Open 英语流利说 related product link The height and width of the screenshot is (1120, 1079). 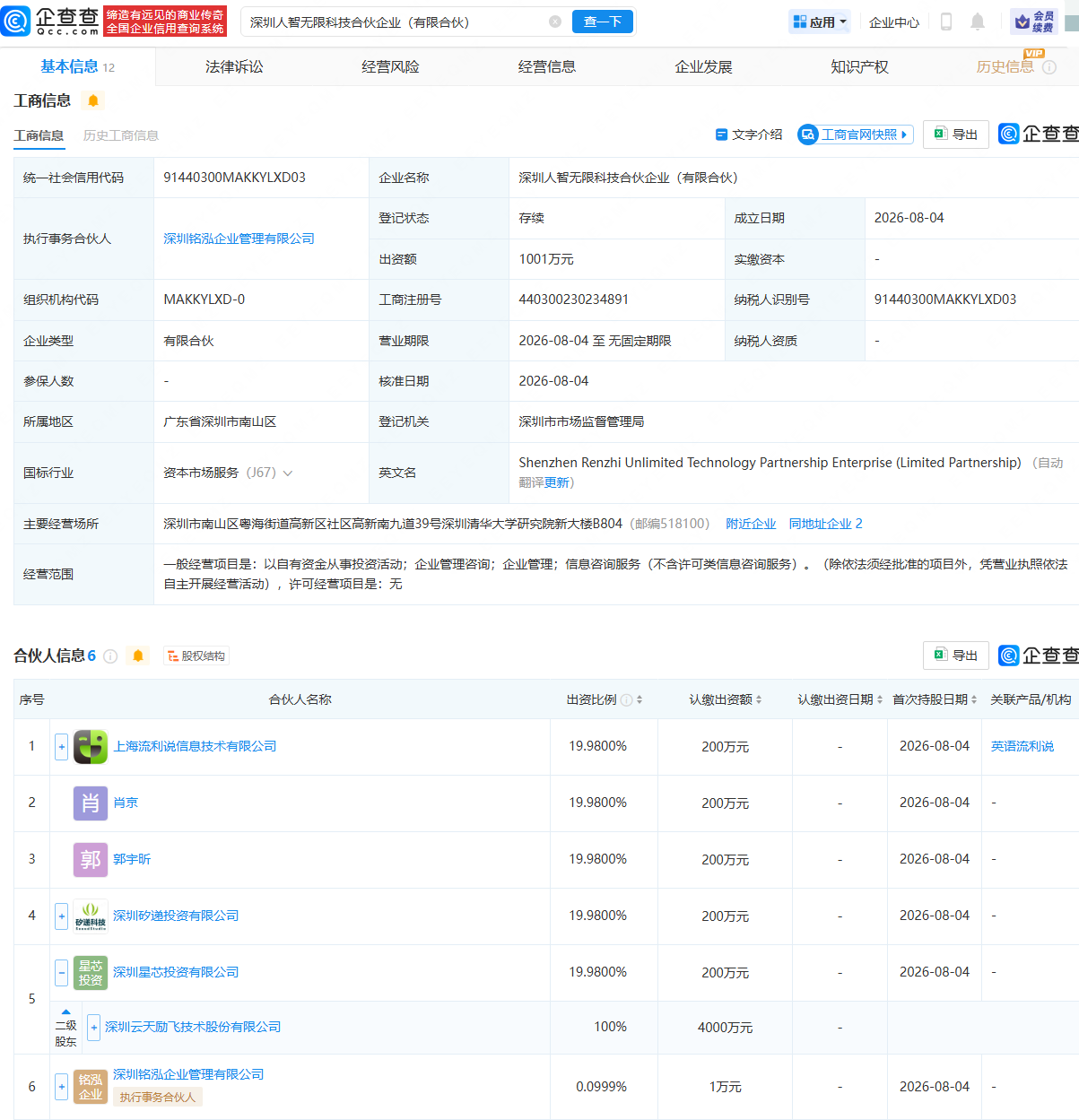(x=1022, y=746)
